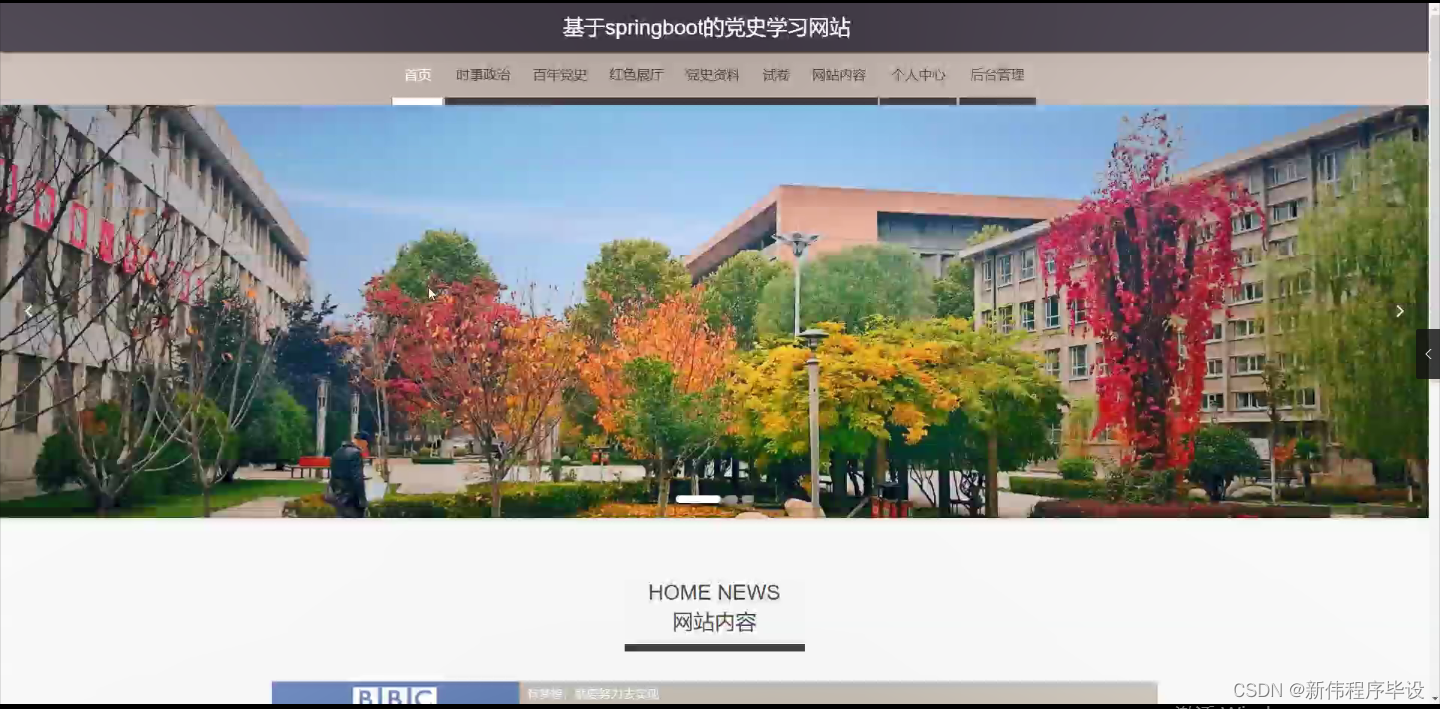The width and height of the screenshot is (1440, 709).
Task: Click the BBC logo on the news item
Action: (x=395, y=694)
